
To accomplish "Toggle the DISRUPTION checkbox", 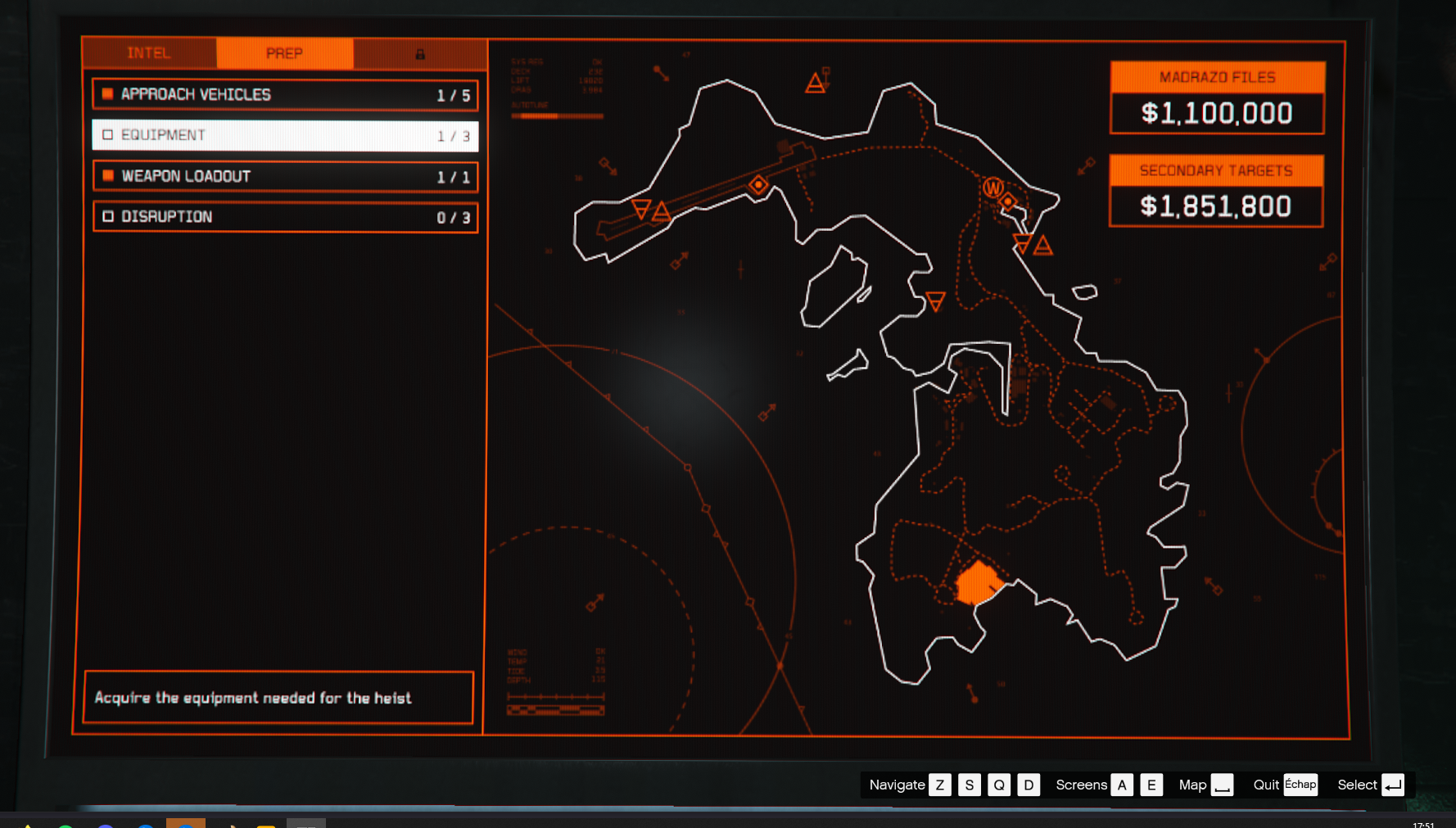I will (107, 216).
